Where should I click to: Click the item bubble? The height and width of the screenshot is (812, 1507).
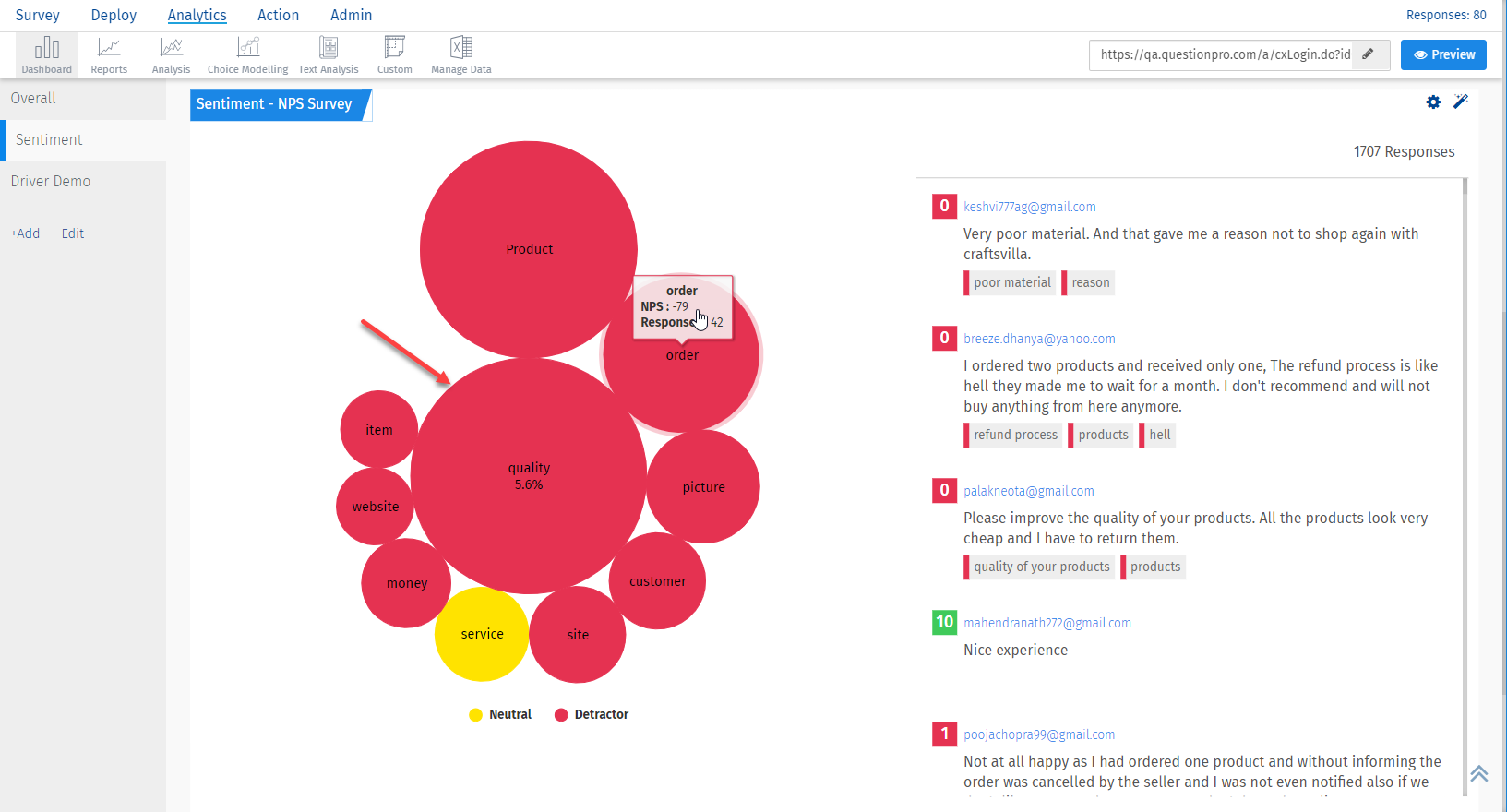379,429
